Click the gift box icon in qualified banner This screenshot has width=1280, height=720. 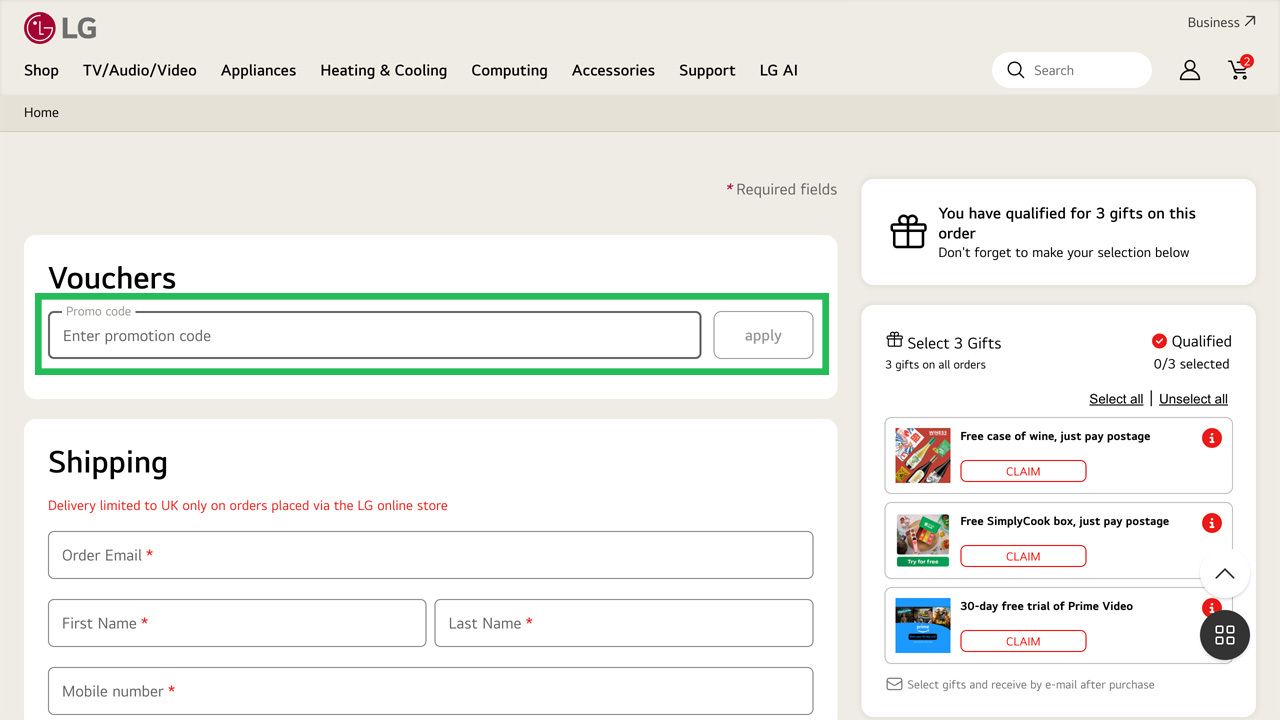(908, 231)
